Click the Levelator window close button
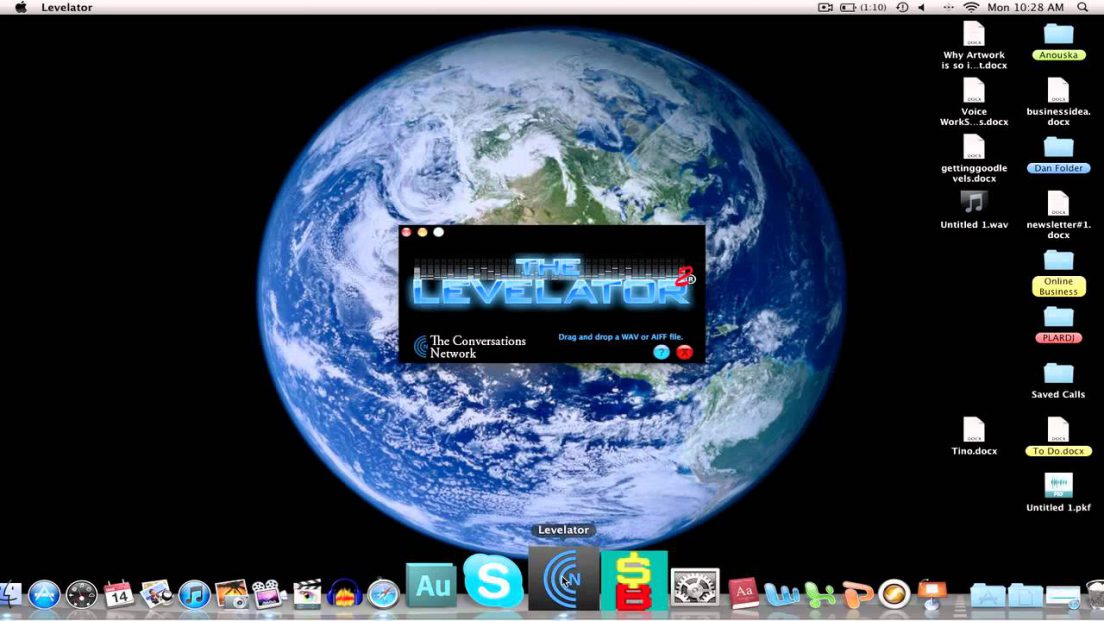The height and width of the screenshot is (621, 1104). 406,232
